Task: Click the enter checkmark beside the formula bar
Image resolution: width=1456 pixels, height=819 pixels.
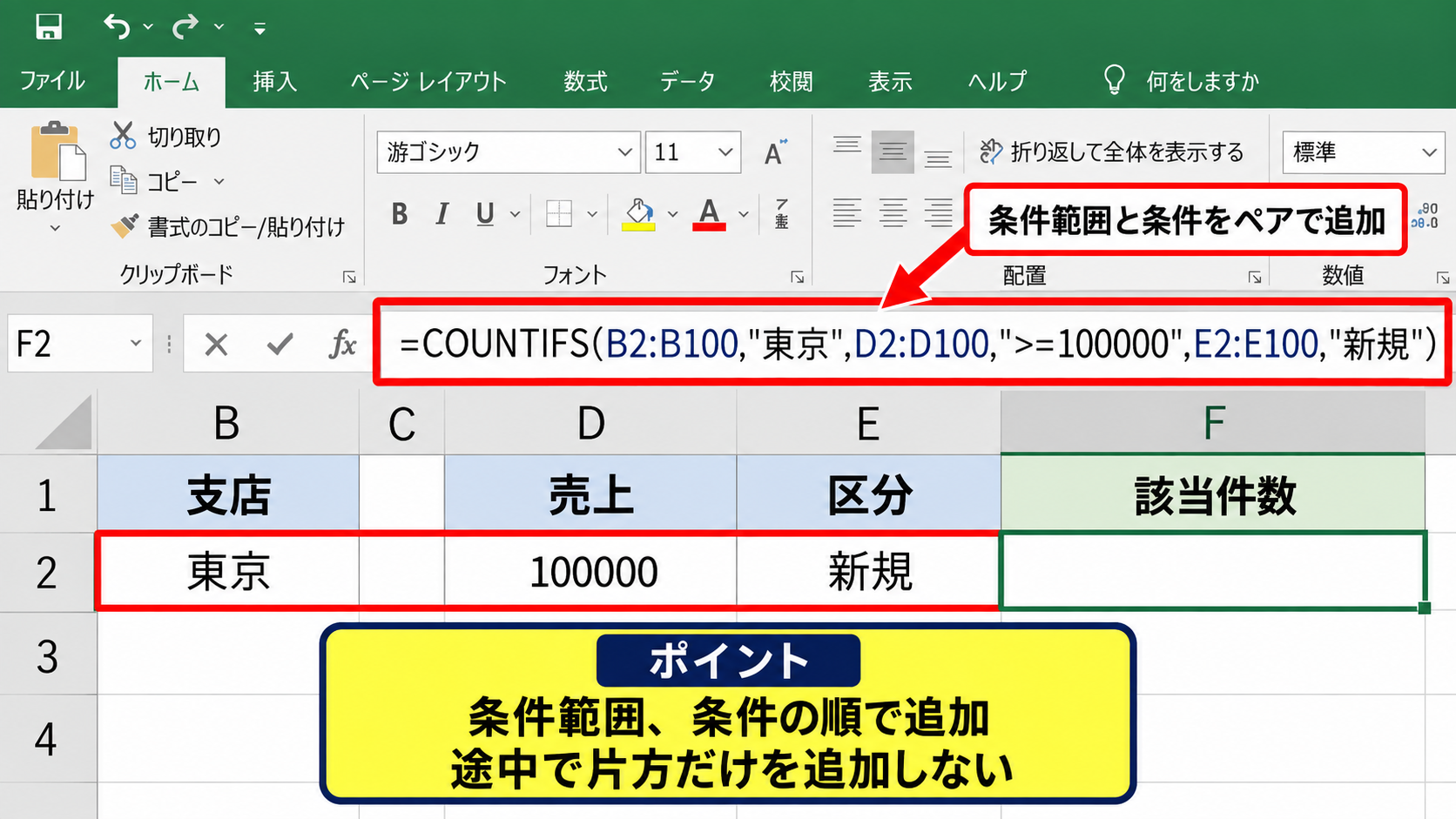Action: [280, 345]
